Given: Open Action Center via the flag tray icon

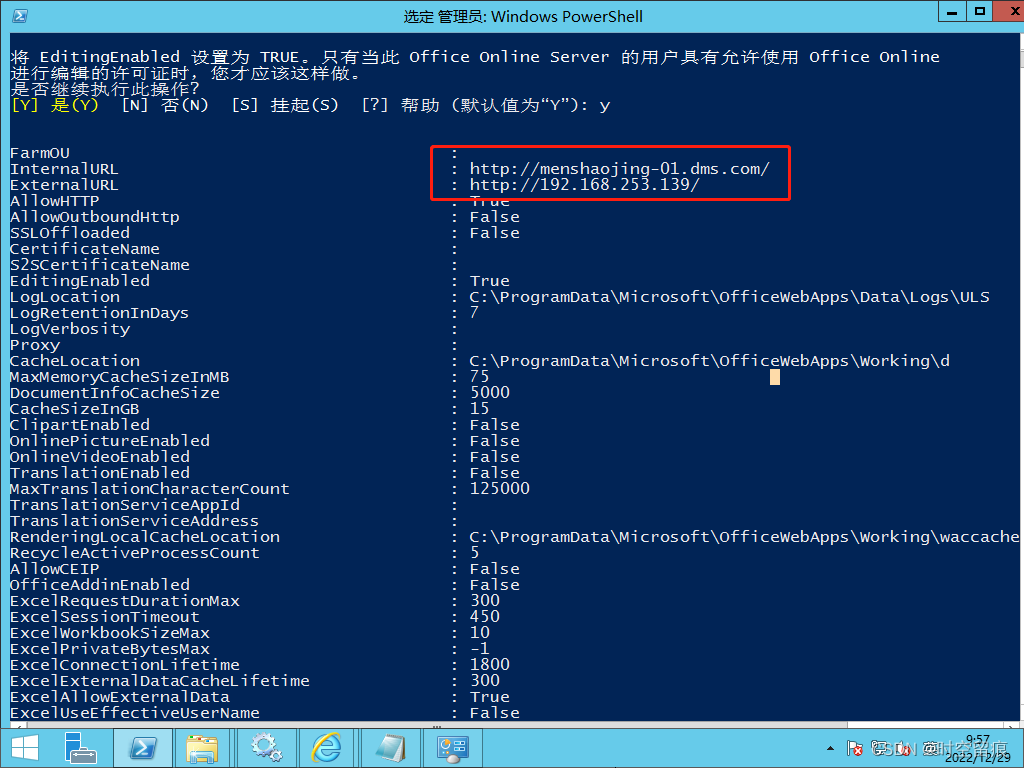Looking at the screenshot, I should (x=855, y=748).
